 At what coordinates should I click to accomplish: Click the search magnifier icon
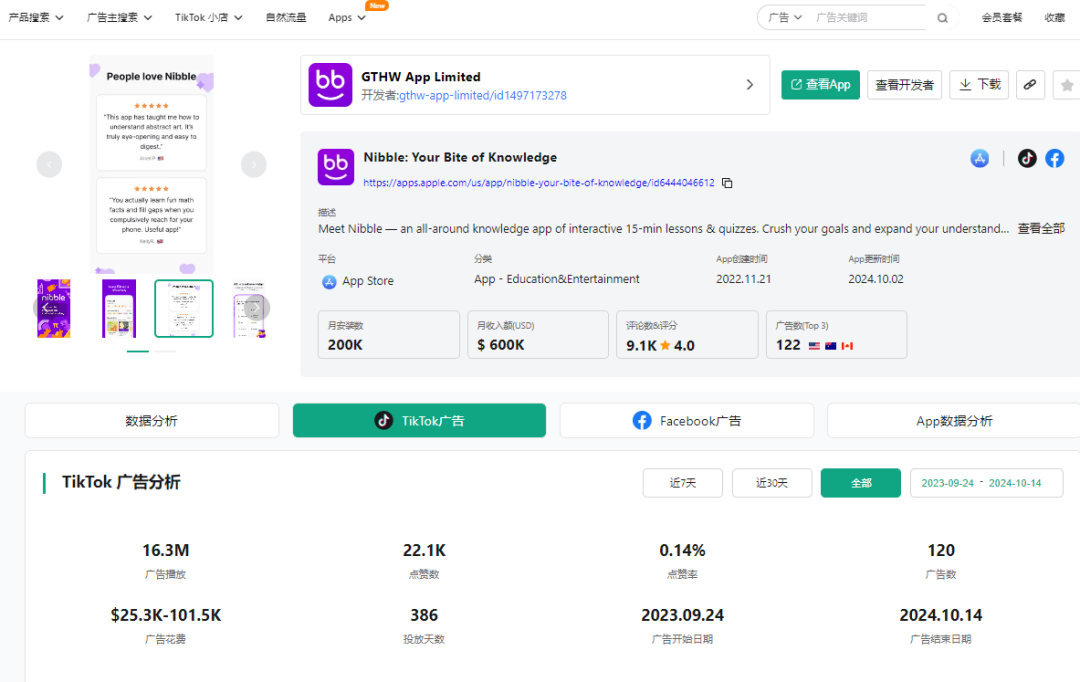coord(942,18)
